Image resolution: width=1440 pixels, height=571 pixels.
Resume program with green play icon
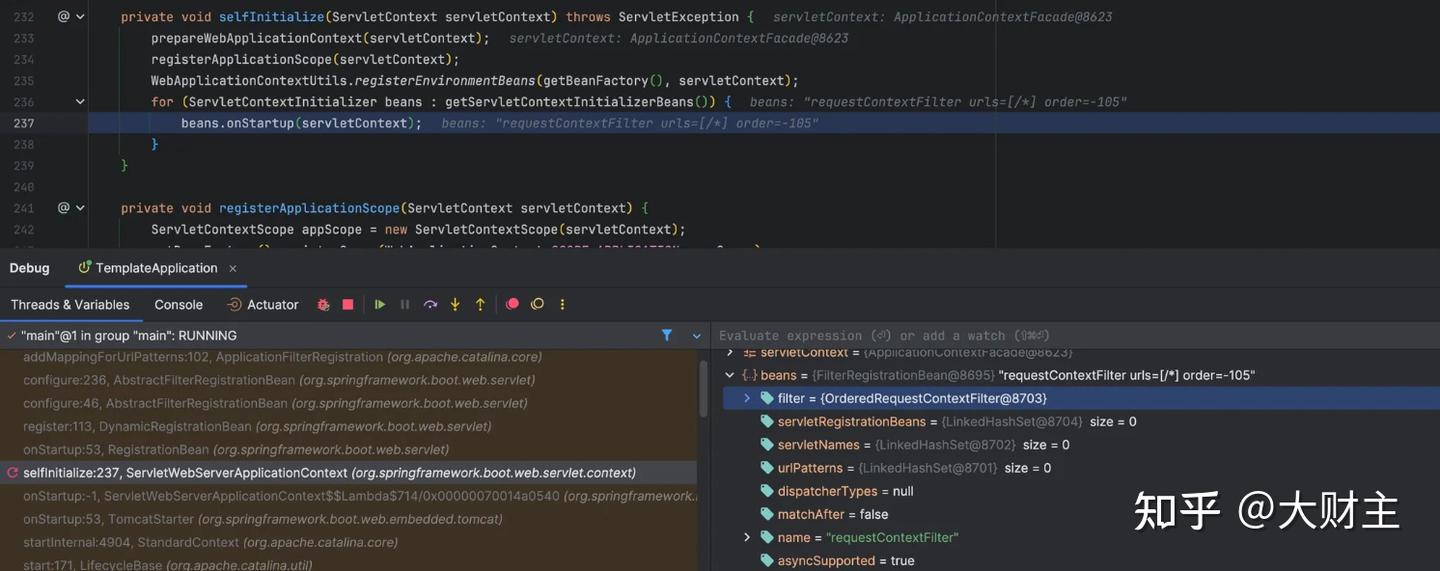380,305
